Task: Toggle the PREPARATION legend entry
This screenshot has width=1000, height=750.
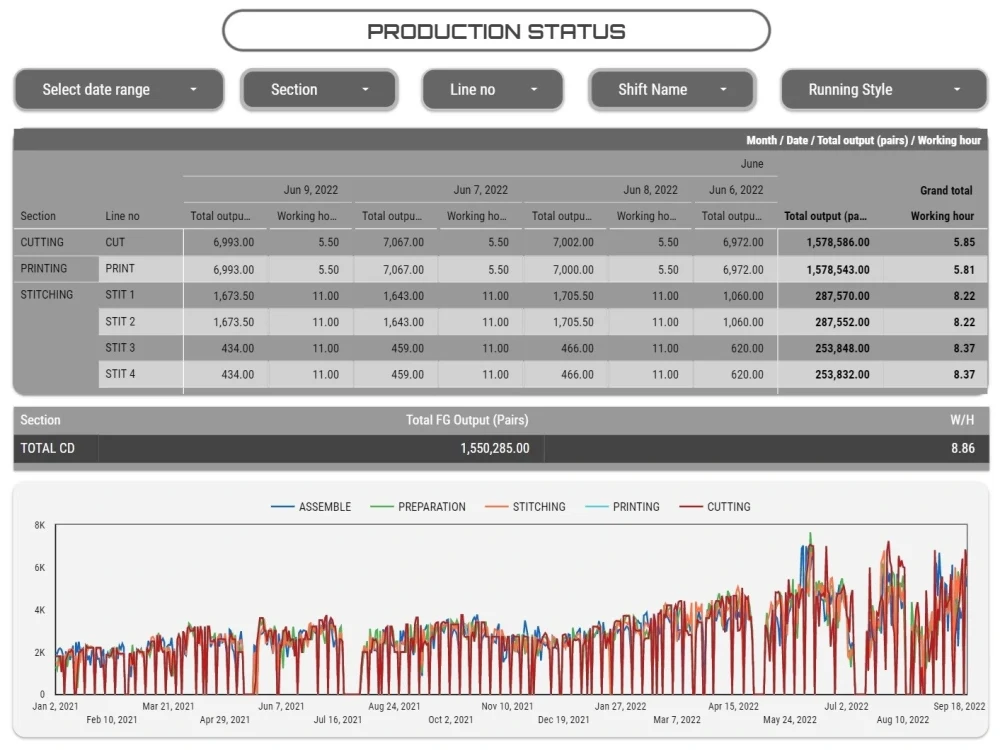Action: (x=418, y=506)
